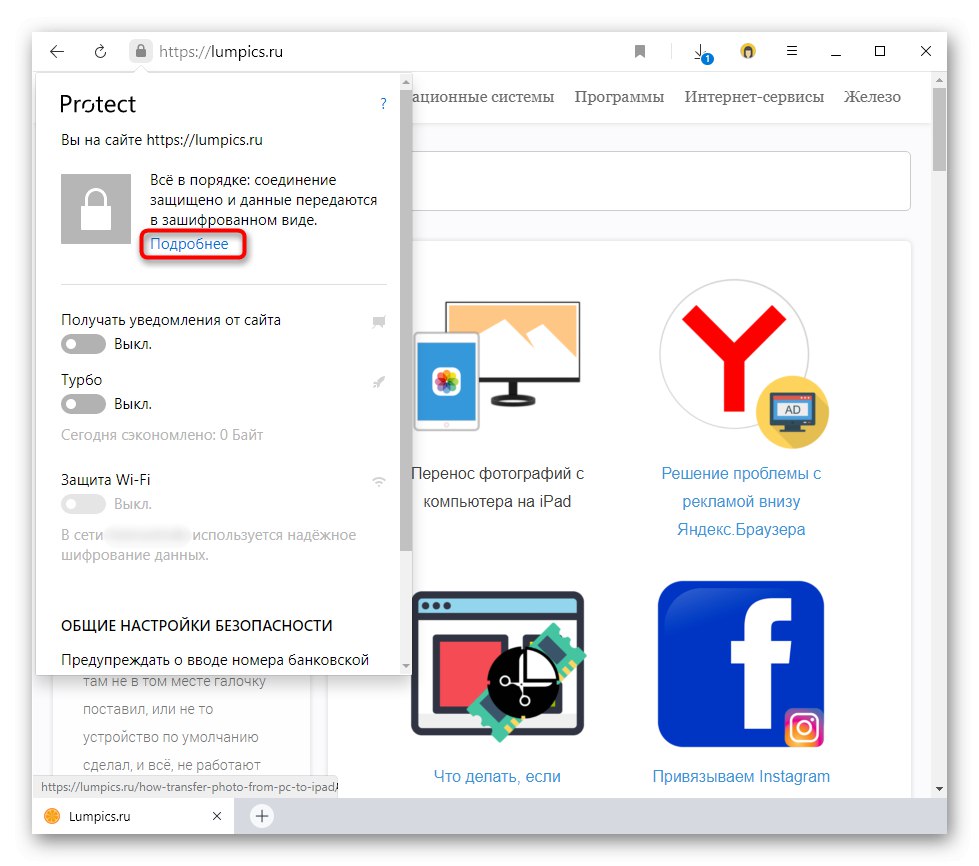Image resolution: width=979 pixels, height=866 pixels.
Task: Open the Facebook Instagram article thumbnail
Action: click(741, 664)
